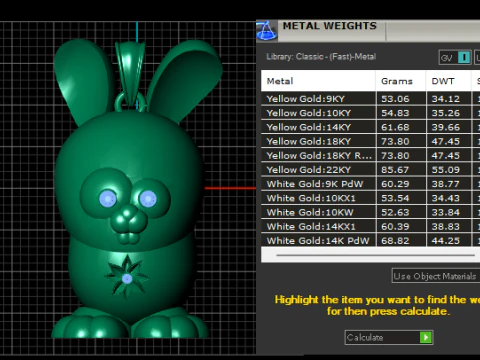Image resolution: width=480 pixels, height=360 pixels.
Task: Select the White Gold:10KX1 row
Action: click(370, 198)
